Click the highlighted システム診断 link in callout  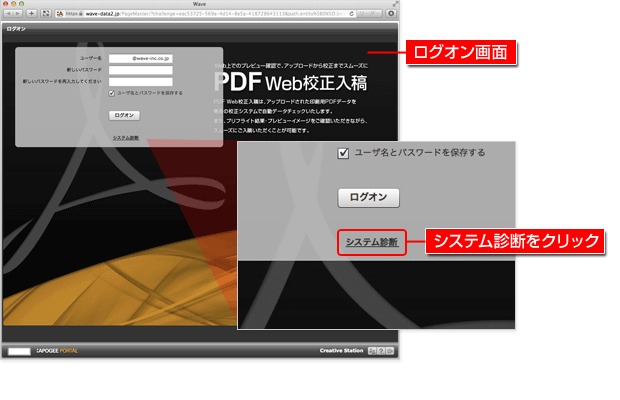pos(371,242)
